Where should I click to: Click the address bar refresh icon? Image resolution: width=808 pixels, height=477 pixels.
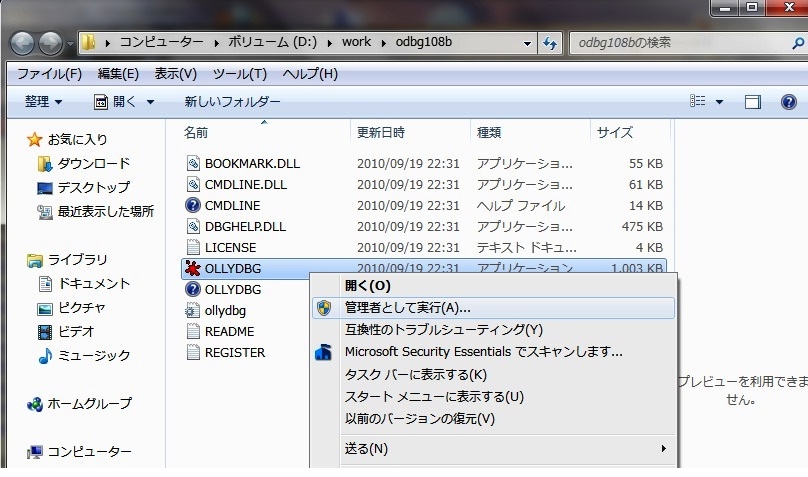pos(550,43)
